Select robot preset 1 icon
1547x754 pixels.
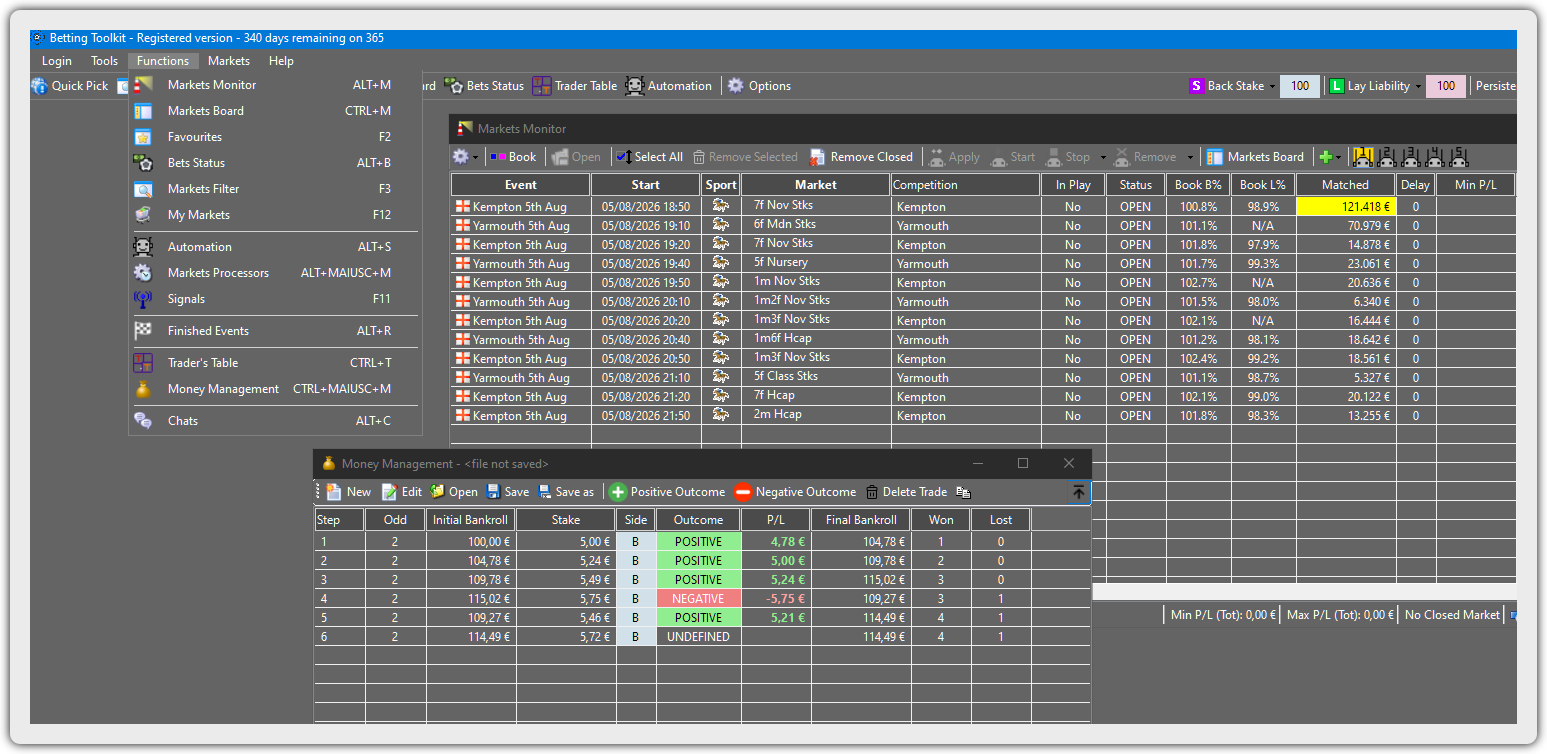click(x=1362, y=157)
